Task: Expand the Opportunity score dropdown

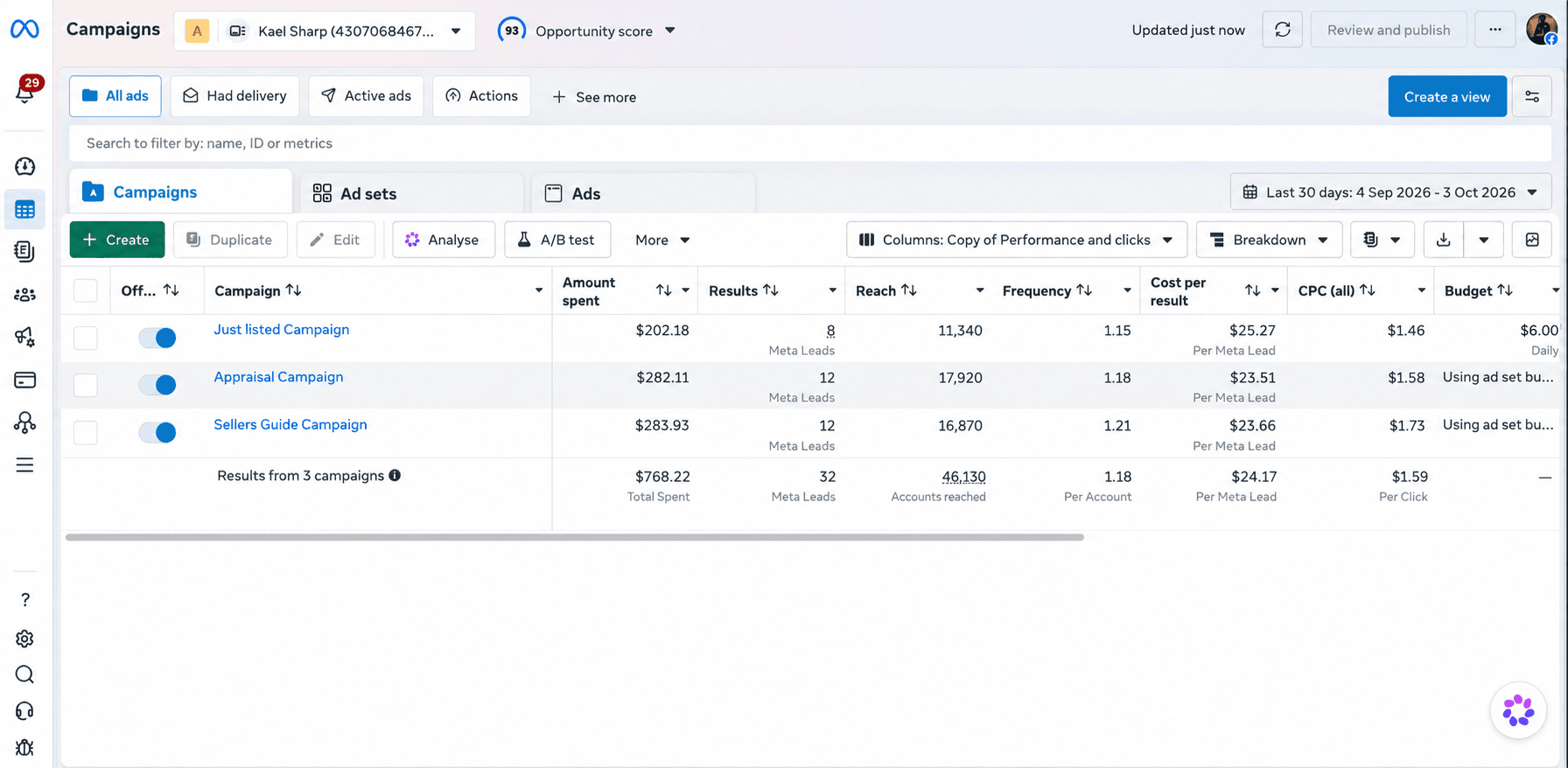Action: (586, 31)
